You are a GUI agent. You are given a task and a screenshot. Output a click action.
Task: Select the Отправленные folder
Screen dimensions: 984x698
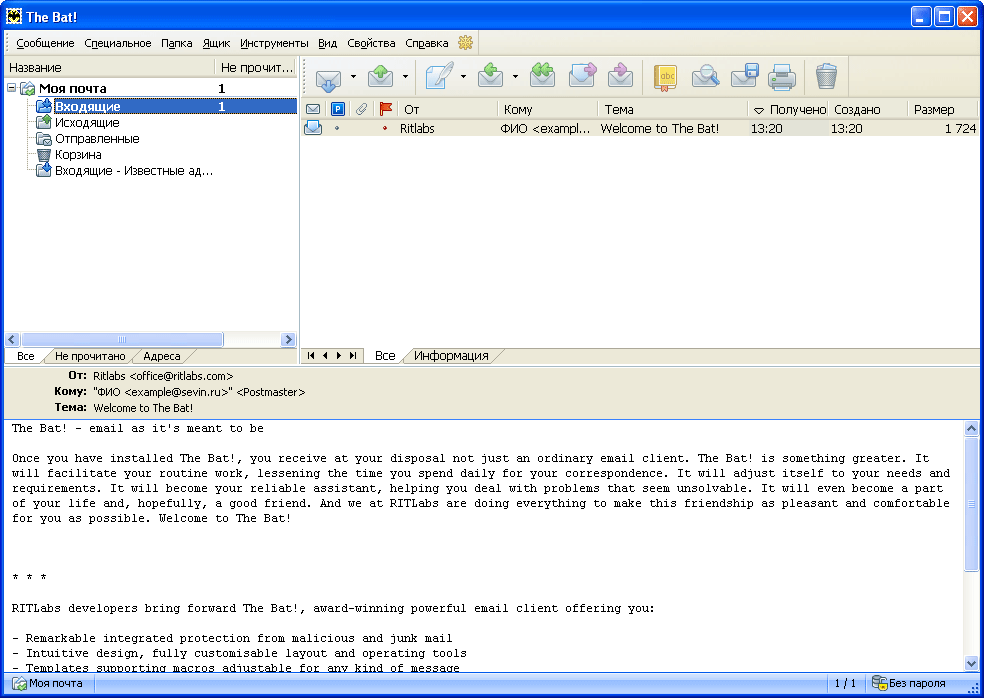click(97, 139)
